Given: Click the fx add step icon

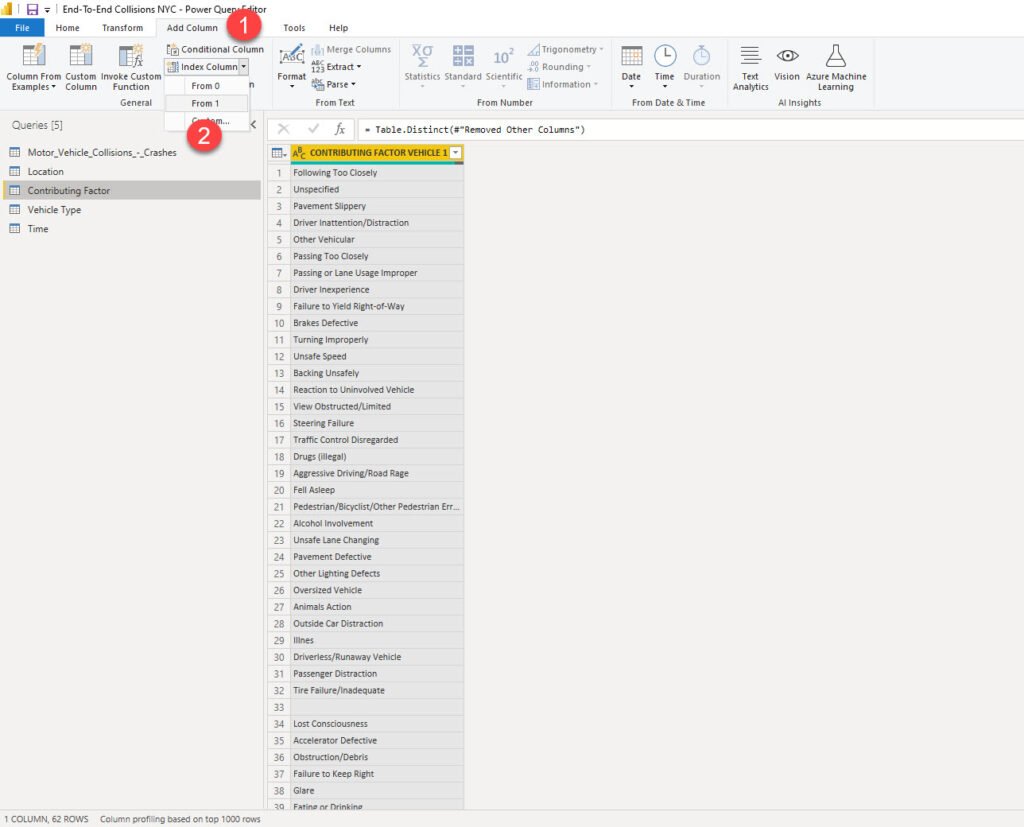Looking at the screenshot, I should 340,129.
